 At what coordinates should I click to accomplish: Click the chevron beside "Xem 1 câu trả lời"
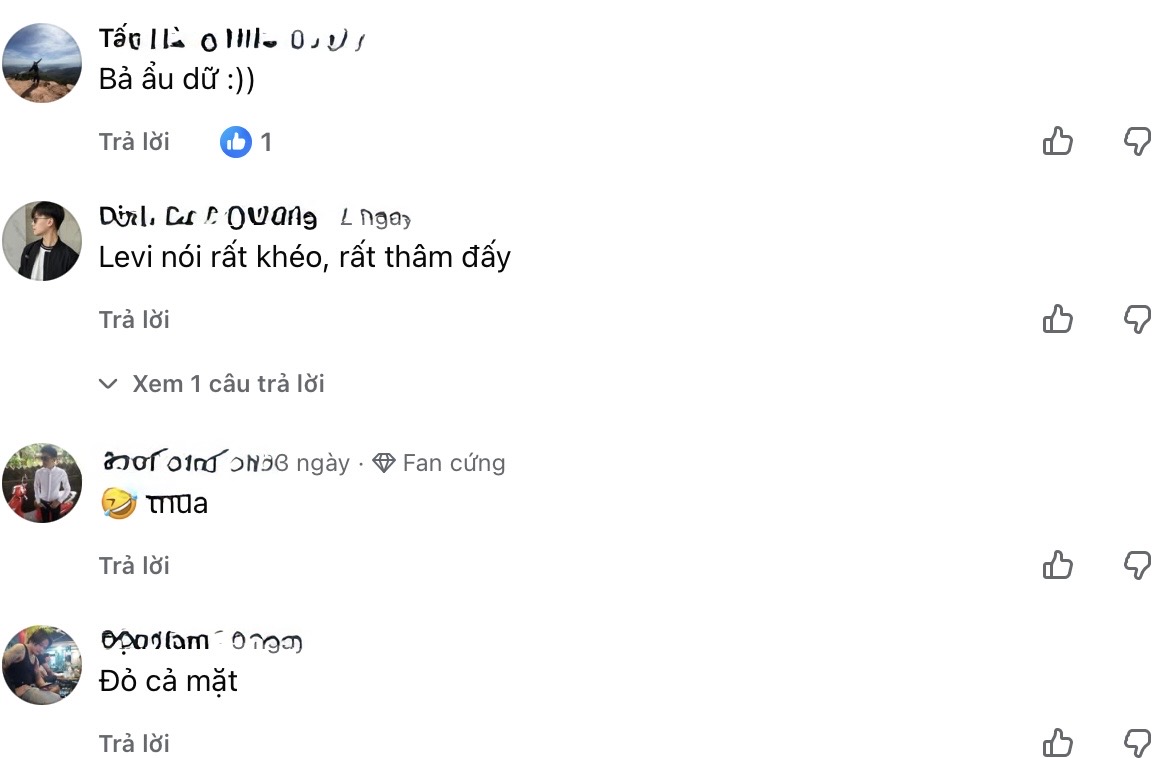[108, 384]
